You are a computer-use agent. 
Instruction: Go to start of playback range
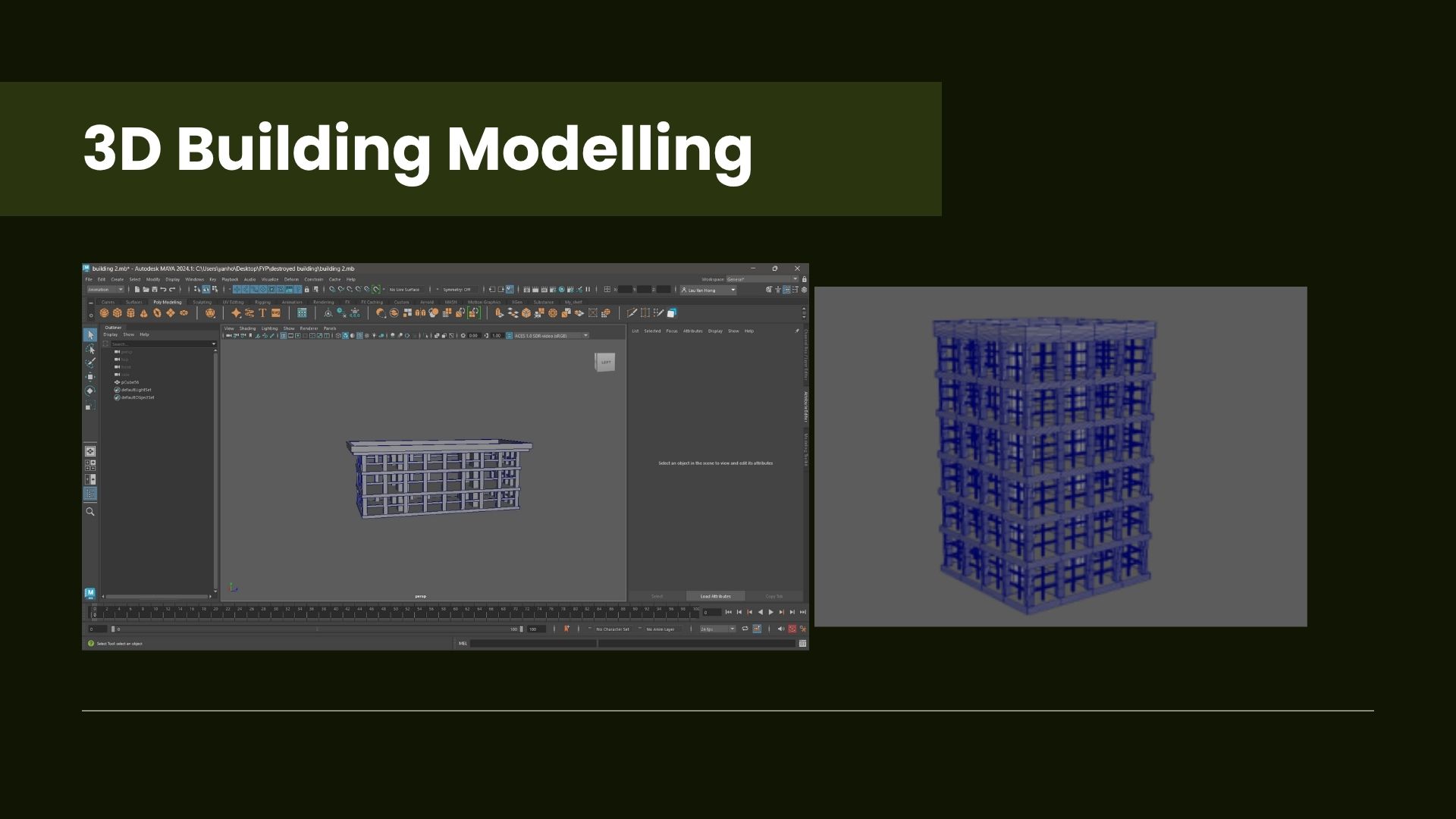point(729,612)
